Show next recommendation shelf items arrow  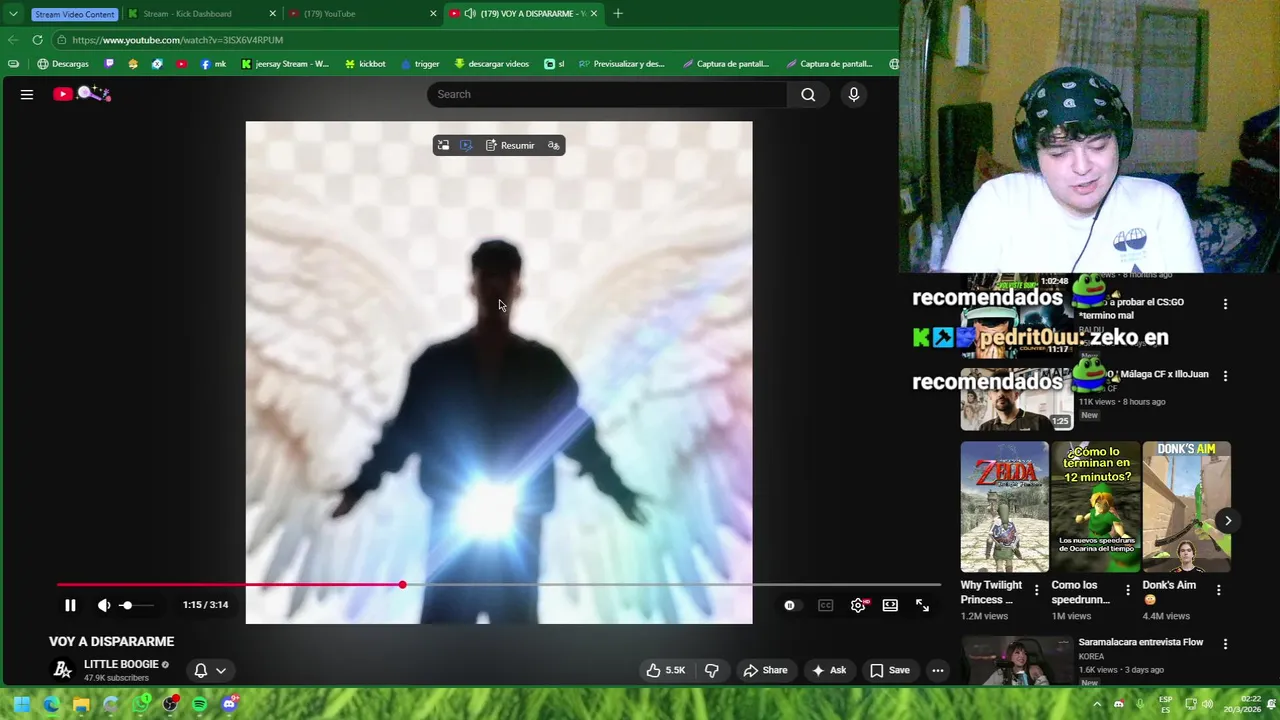[1228, 520]
